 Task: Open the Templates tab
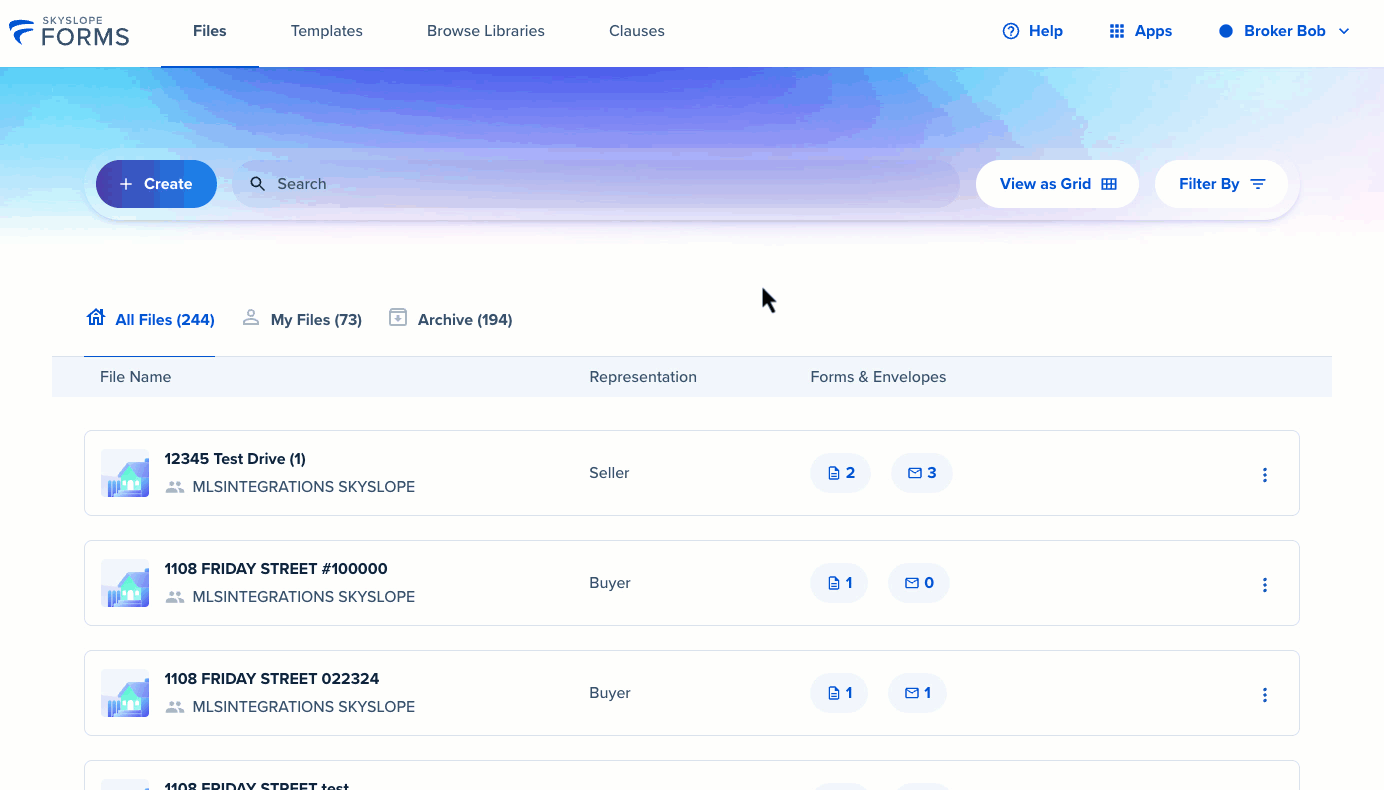(x=327, y=31)
